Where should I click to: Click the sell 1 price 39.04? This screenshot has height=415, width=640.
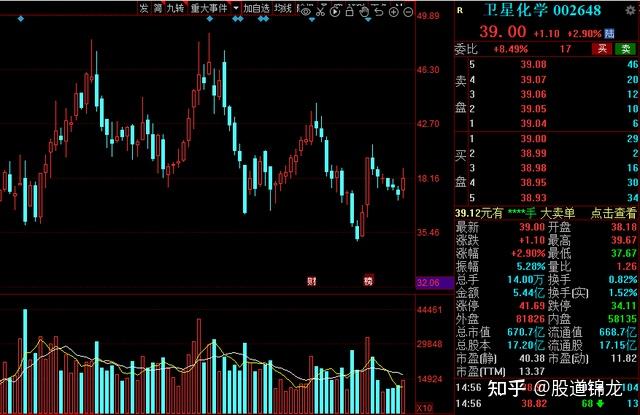point(533,124)
